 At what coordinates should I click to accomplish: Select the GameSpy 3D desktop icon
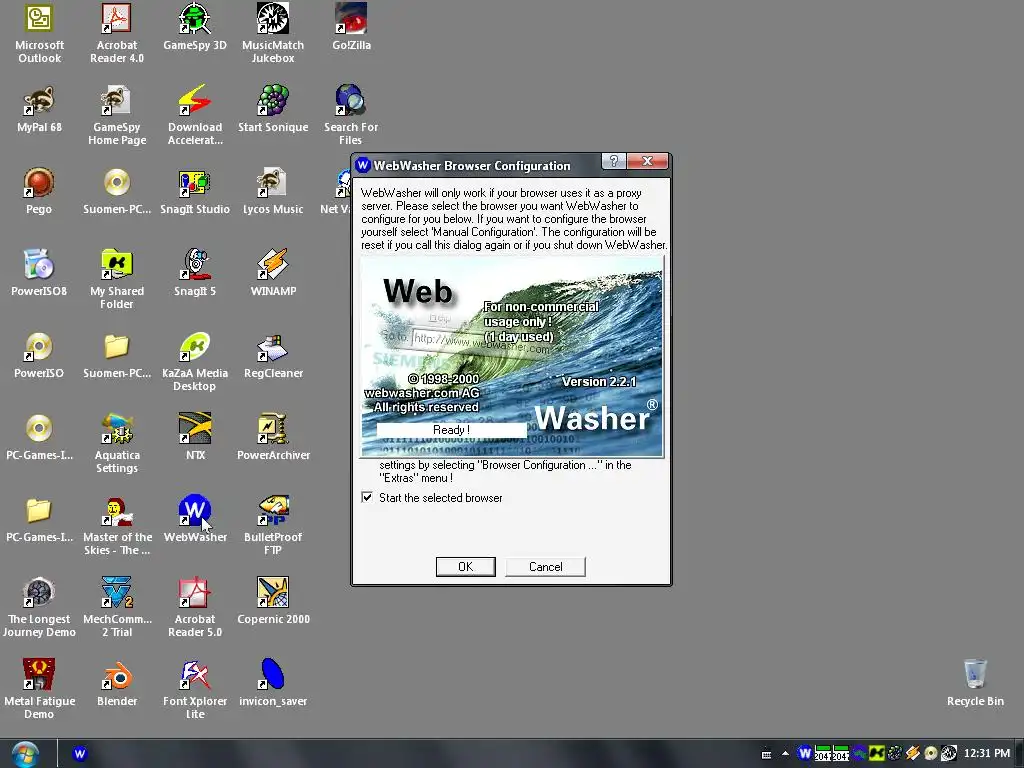pyautogui.click(x=195, y=27)
